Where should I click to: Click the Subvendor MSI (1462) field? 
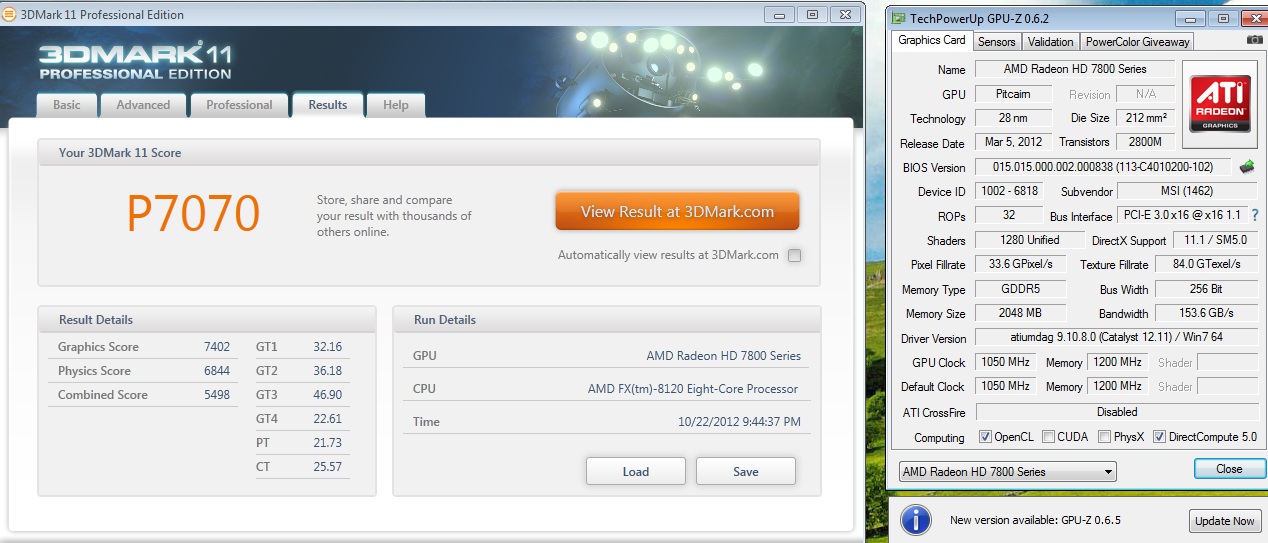point(1188,191)
